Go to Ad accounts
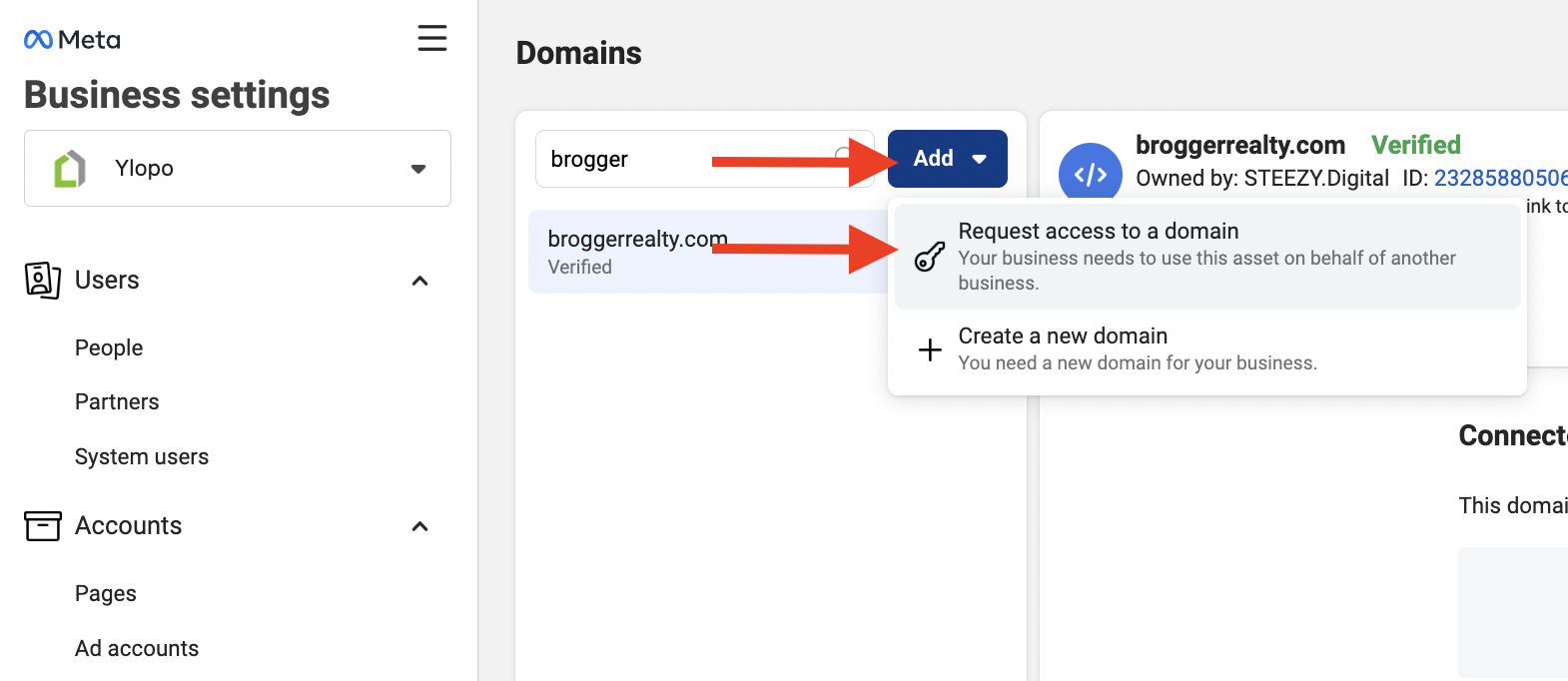Viewport: 1568px width, 681px height. pyautogui.click(x=137, y=648)
